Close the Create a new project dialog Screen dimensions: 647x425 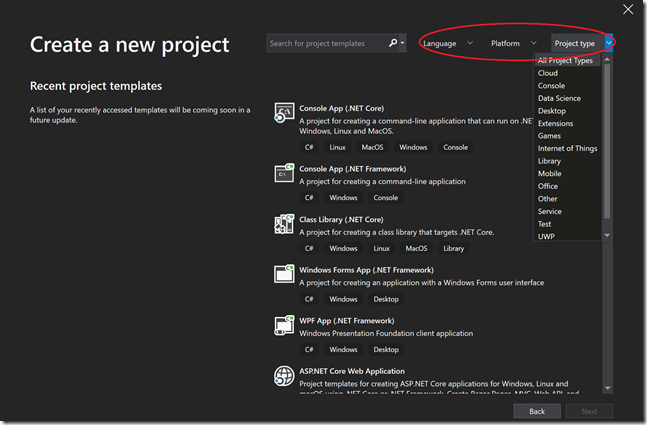(x=628, y=9)
